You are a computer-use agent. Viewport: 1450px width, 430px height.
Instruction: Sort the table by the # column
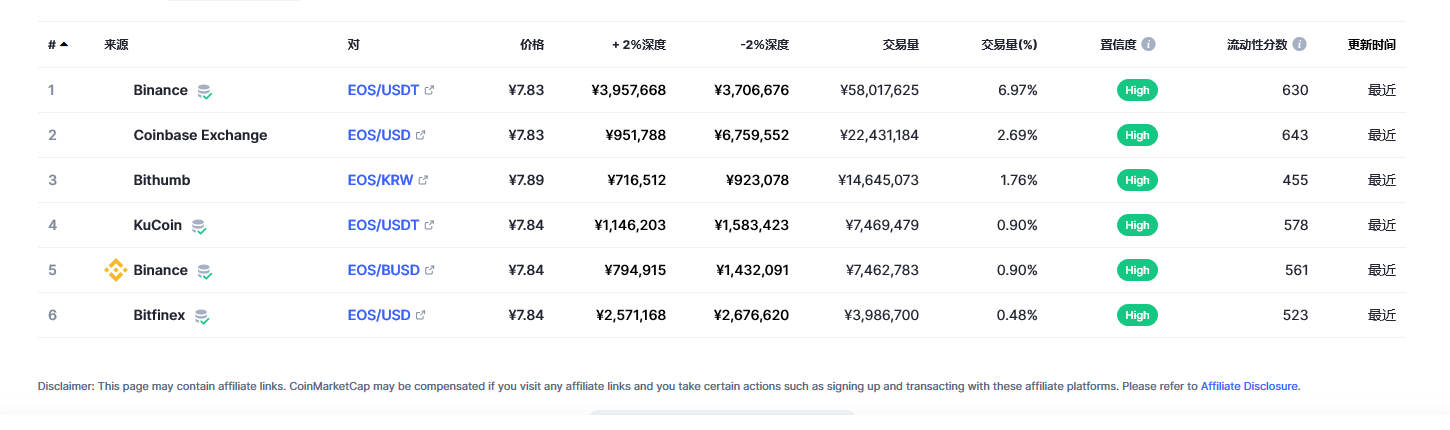click(x=57, y=45)
